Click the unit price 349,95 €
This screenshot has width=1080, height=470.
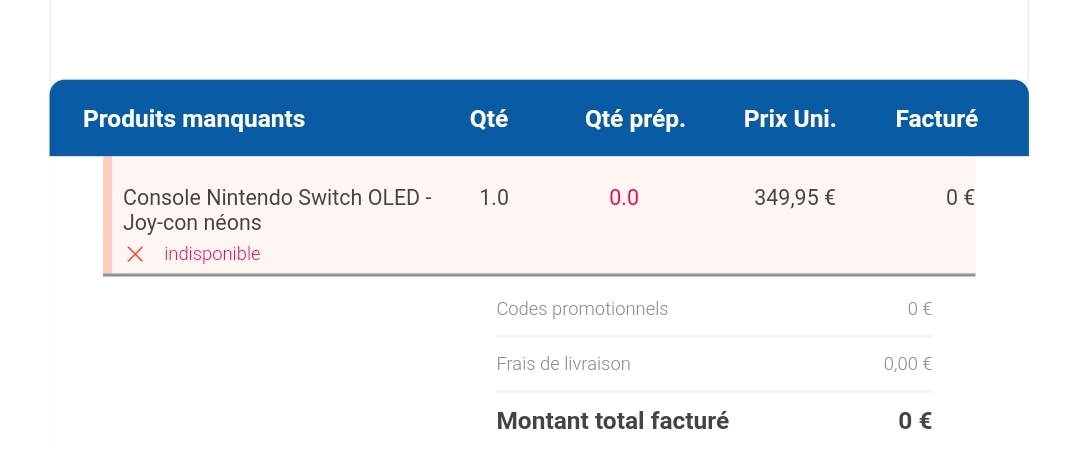(795, 198)
